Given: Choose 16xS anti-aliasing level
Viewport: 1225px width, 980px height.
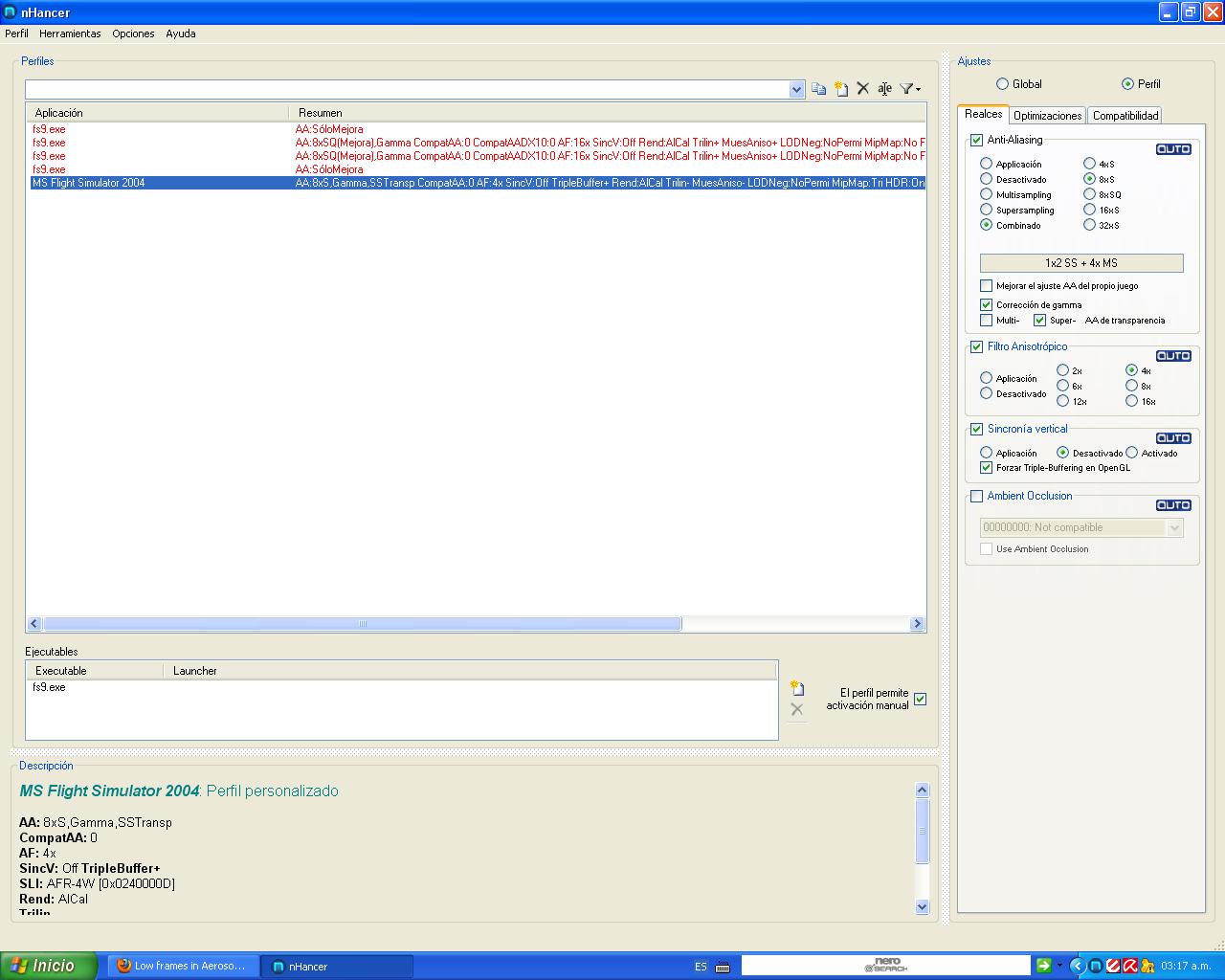Looking at the screenshot, I should [1089, 210].
